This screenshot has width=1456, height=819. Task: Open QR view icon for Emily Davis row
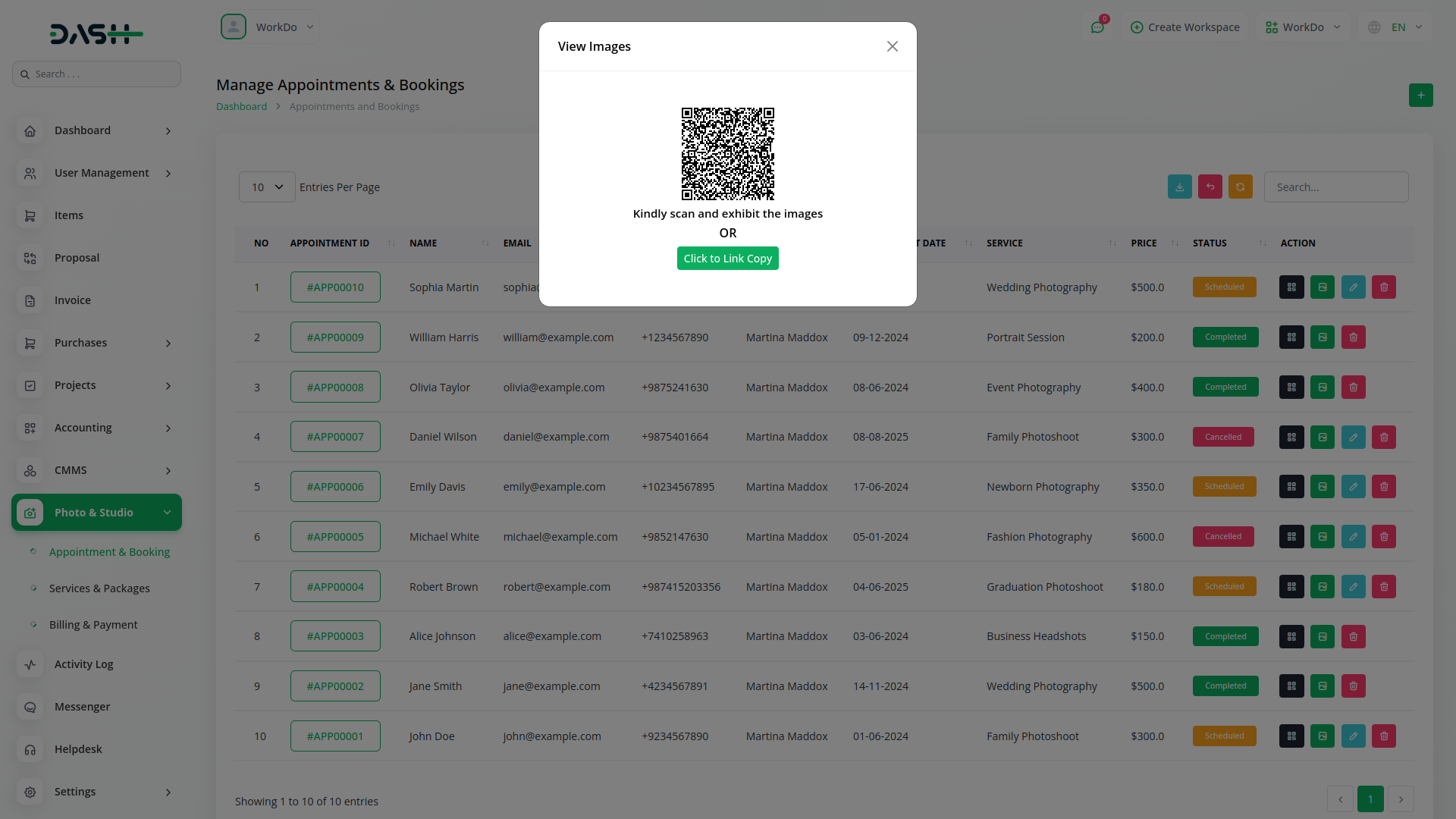tap(1291, 487)
